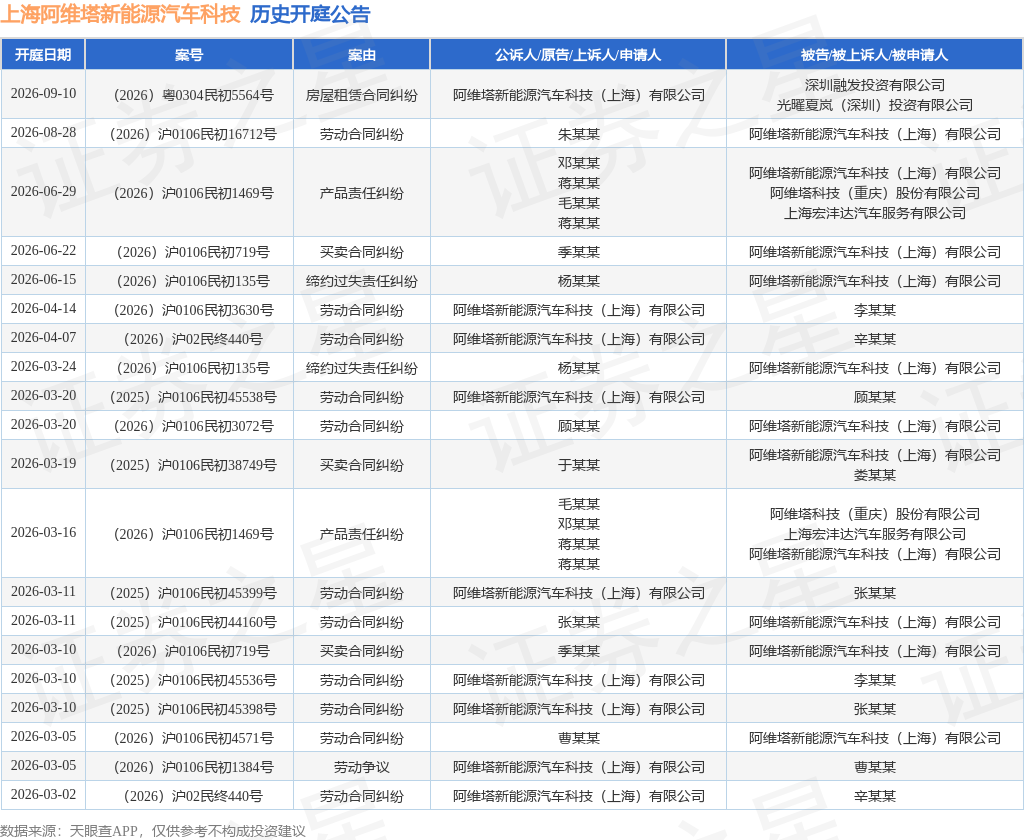Click the 数据来源 天眼查APP footer text
1024x840 pixels.
(x=153, y=831)
